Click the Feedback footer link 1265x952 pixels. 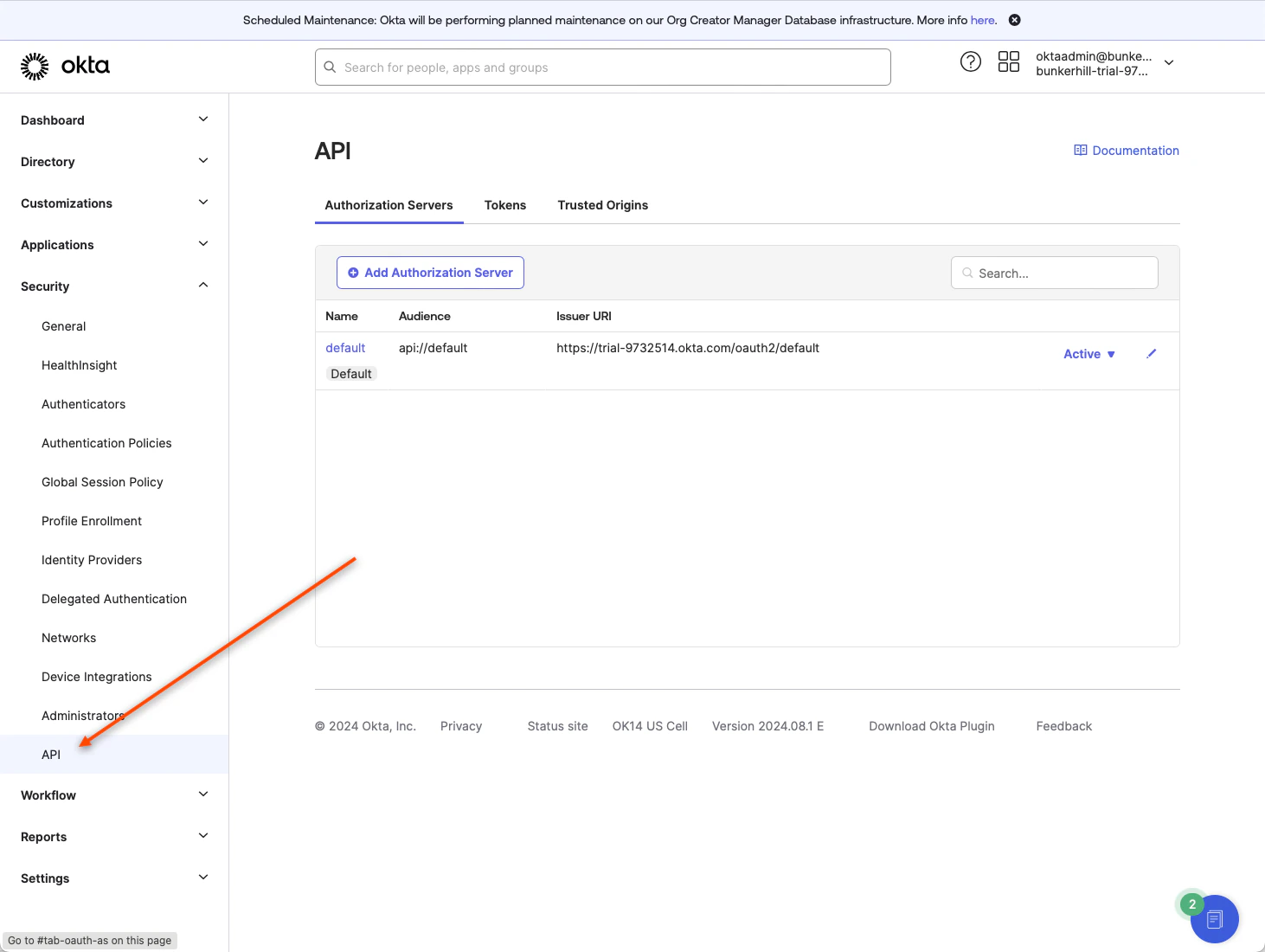(1064, 726)
